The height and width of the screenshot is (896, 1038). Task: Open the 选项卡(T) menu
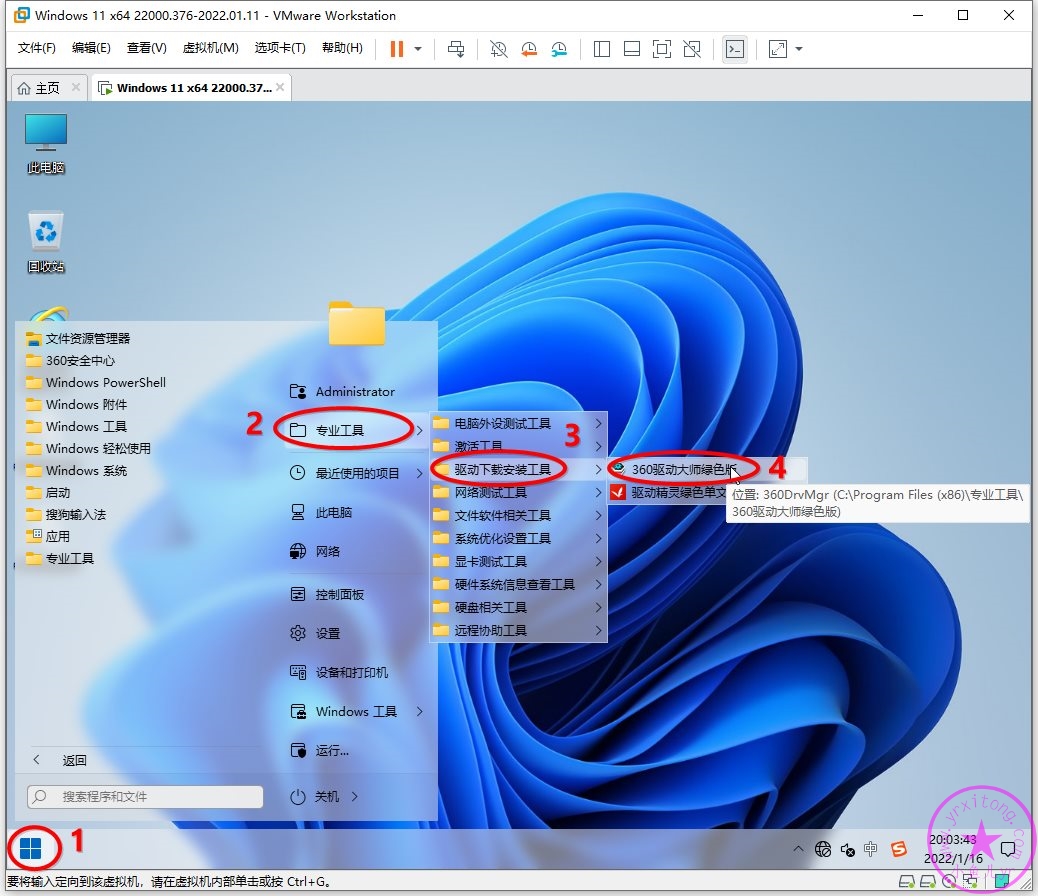point(280,48)
